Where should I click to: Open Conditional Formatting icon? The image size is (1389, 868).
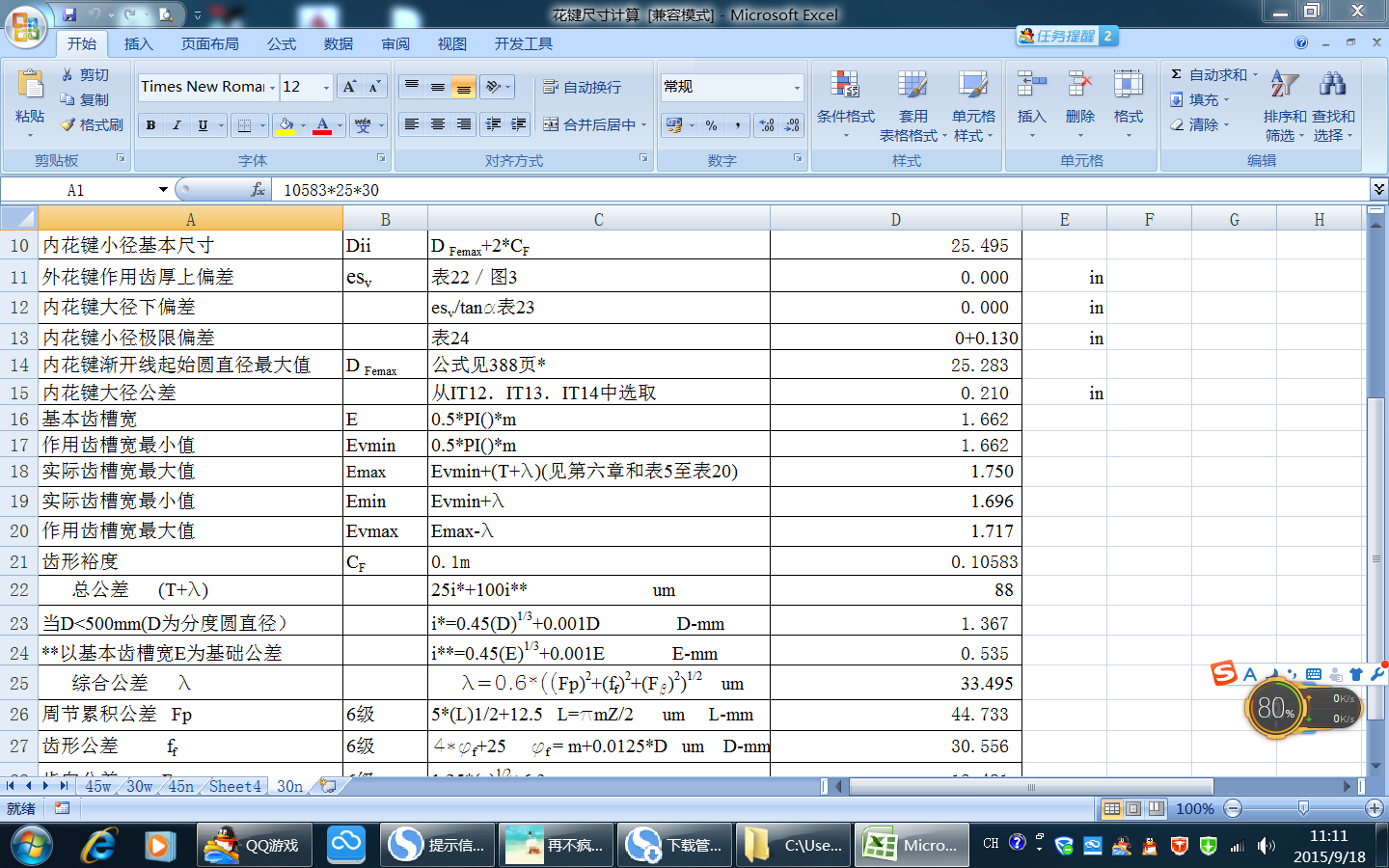coord(845,86)
